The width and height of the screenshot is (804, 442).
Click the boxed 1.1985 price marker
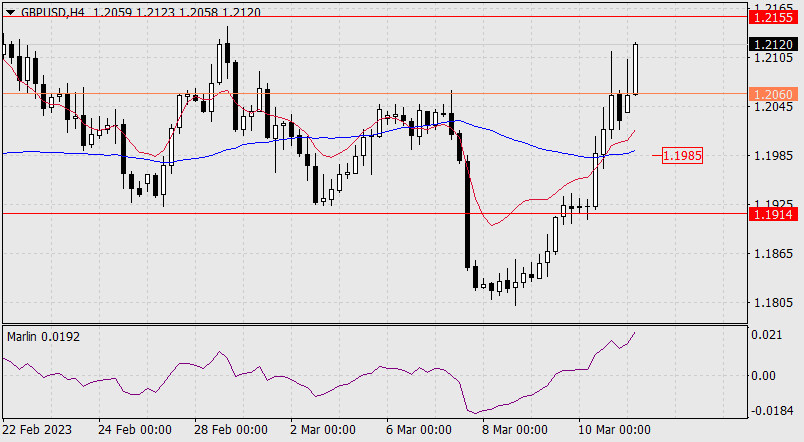(682, 155)
